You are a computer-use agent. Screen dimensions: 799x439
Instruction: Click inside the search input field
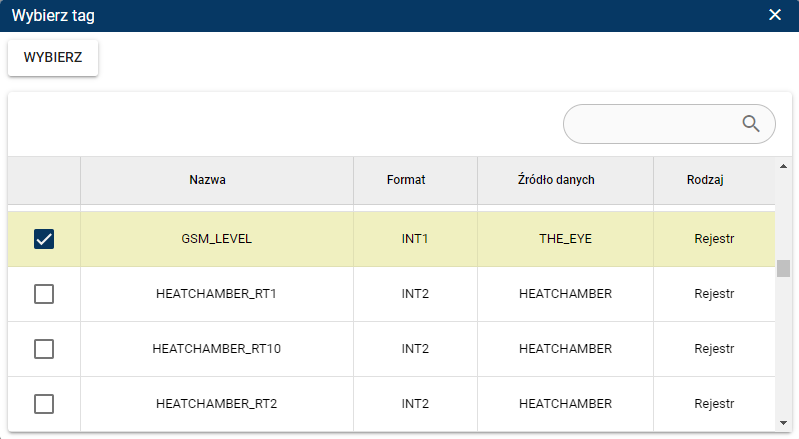pyautogui.click(x=652, y=123)
